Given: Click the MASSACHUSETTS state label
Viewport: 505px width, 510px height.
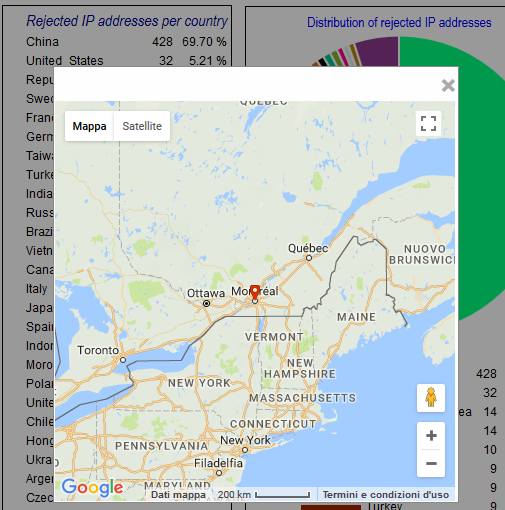Looking at the screenshot, I should (x=303, y=398).
